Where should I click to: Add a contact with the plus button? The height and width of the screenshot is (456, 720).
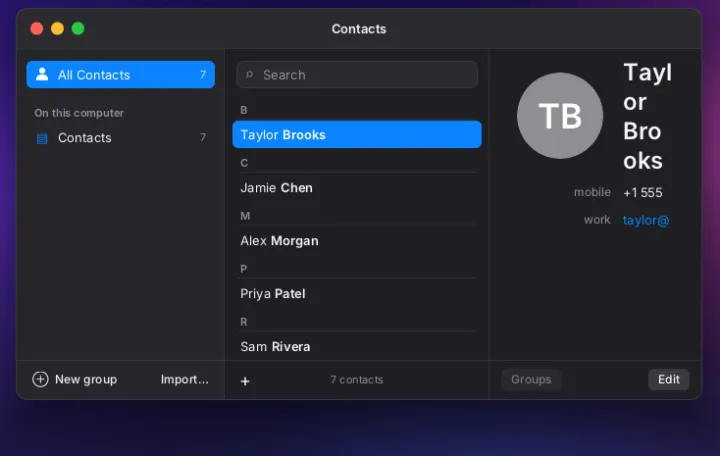(x=245, y=381)
